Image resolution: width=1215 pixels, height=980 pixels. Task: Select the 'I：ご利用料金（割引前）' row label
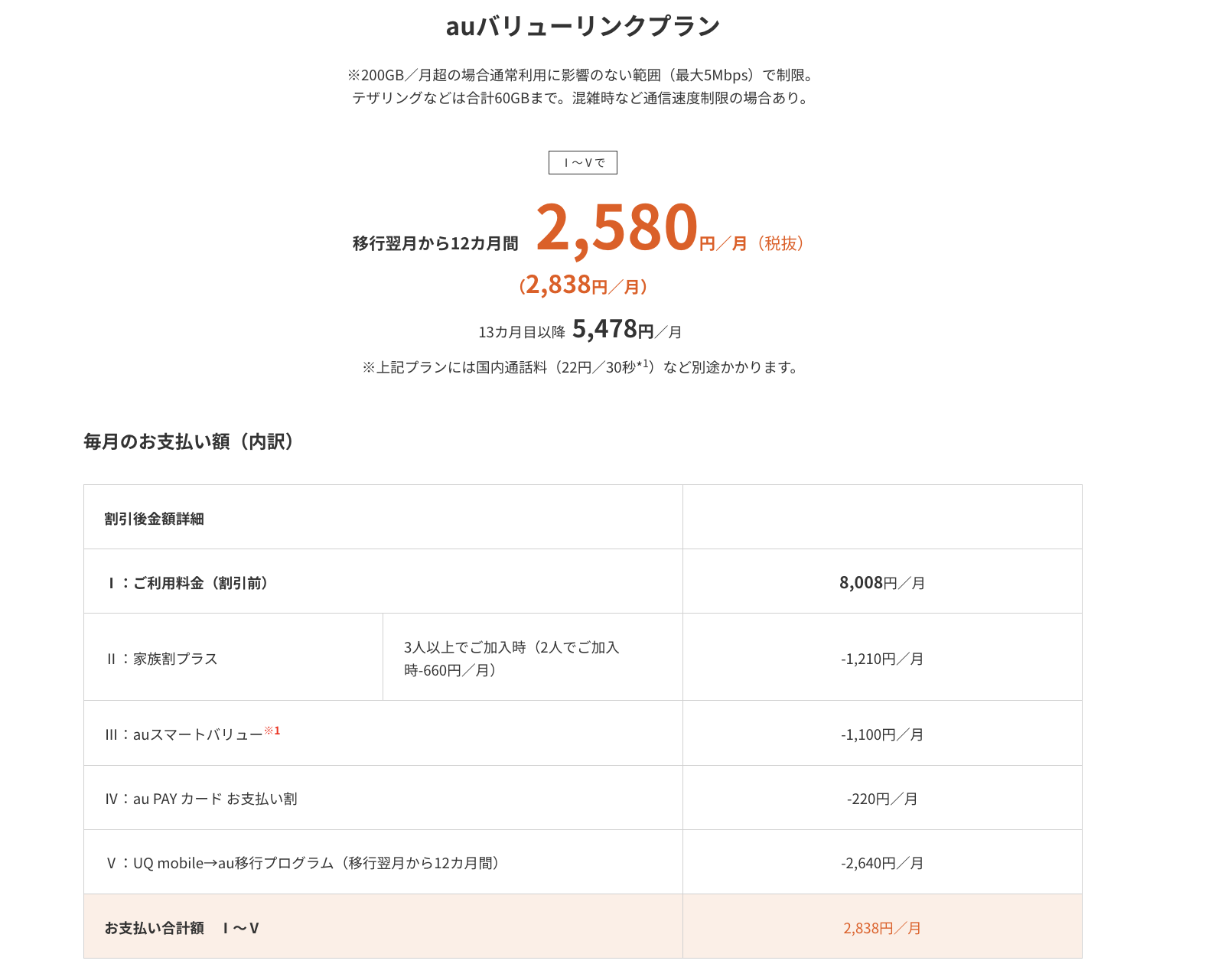(x=187, y=583)
